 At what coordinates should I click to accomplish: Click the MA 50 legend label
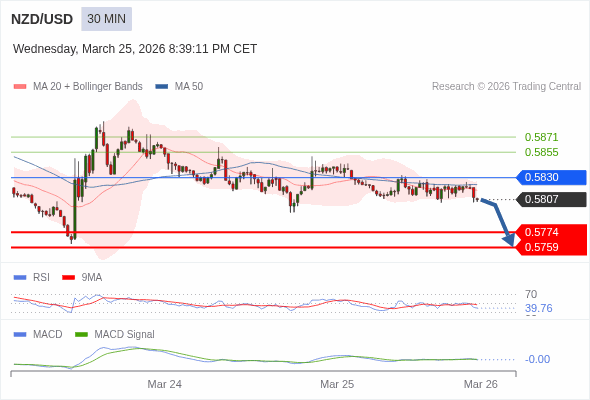point(189,87)
